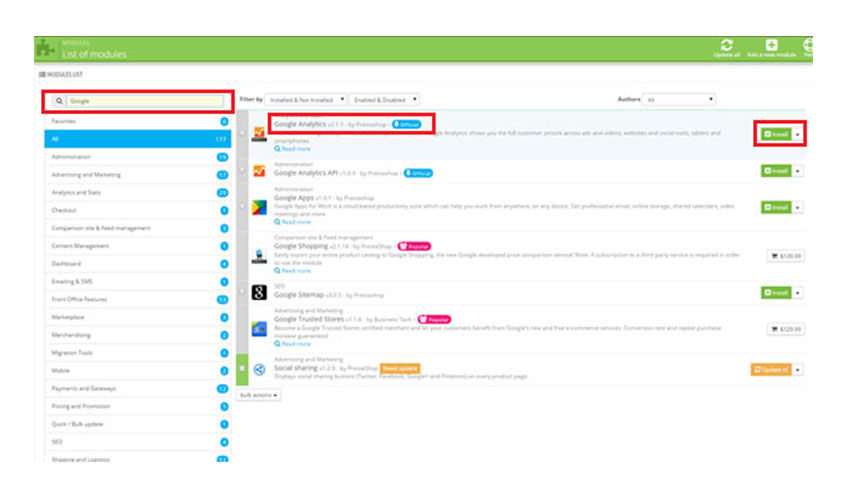This screenshot has width=850, height=500.
Task: Select the Content Management category
Action: (x=138, y=246)
